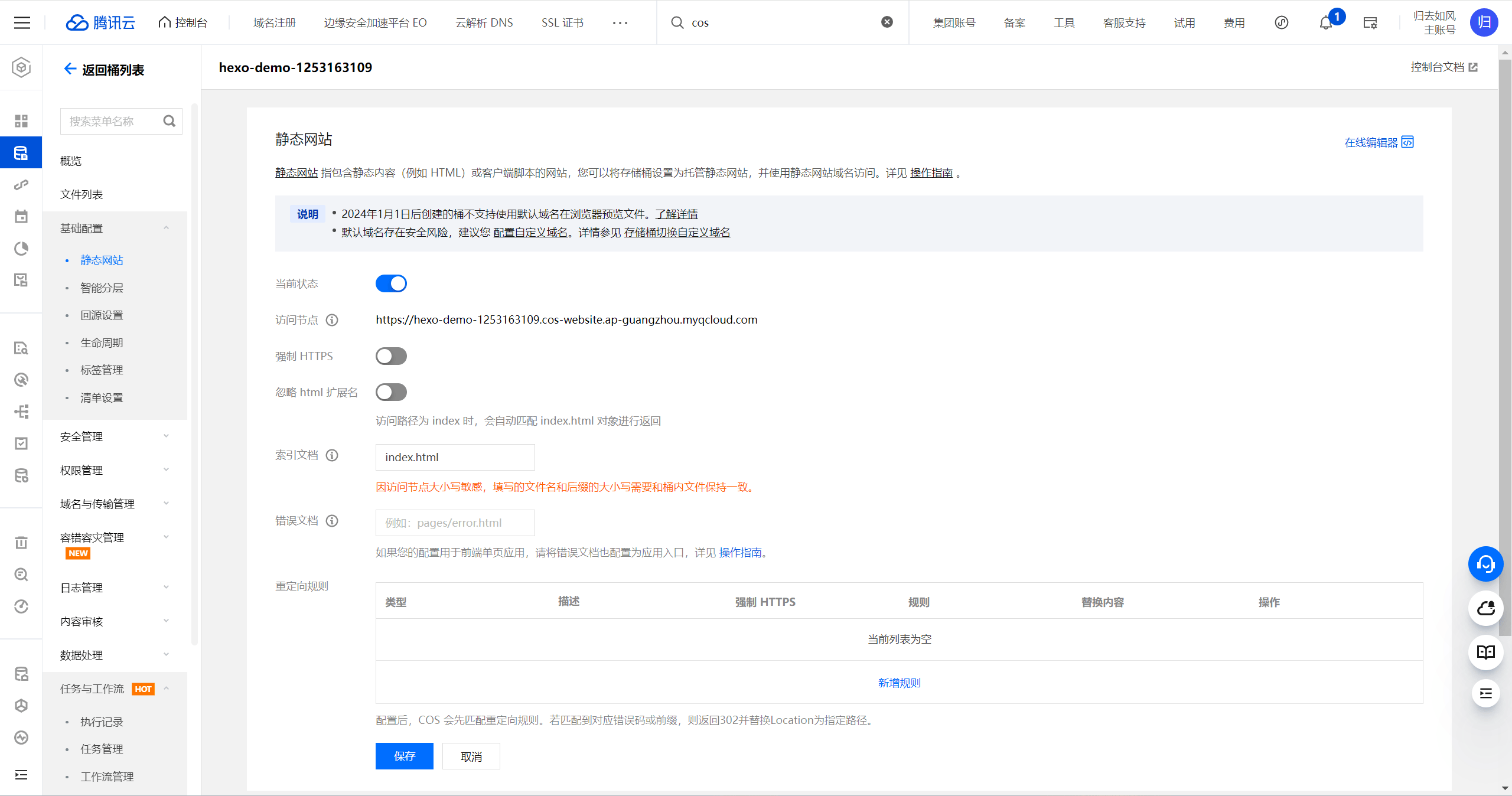Open the documentation book floating button
This screenshot has height=796, width=1512.
pyautogui.click(x=1485, y=652)
